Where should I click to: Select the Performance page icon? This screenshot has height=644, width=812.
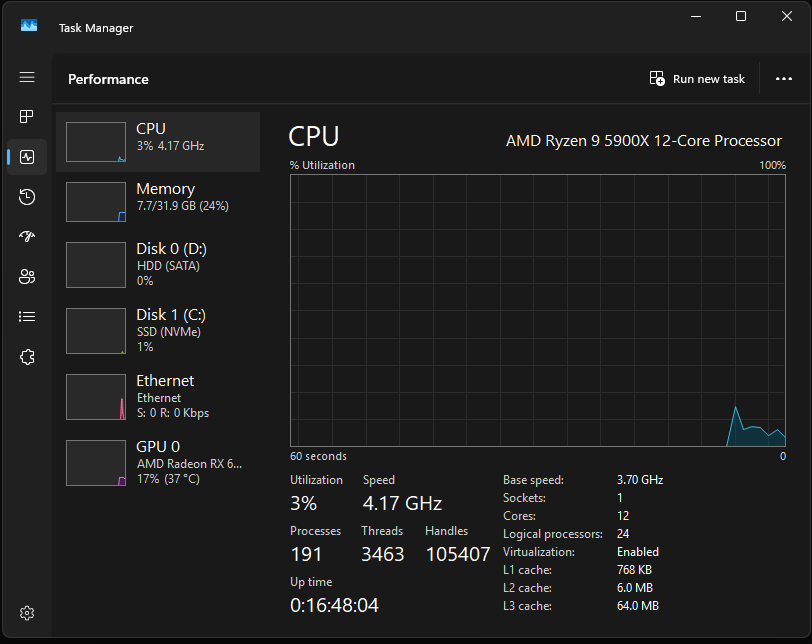point(27,157)
